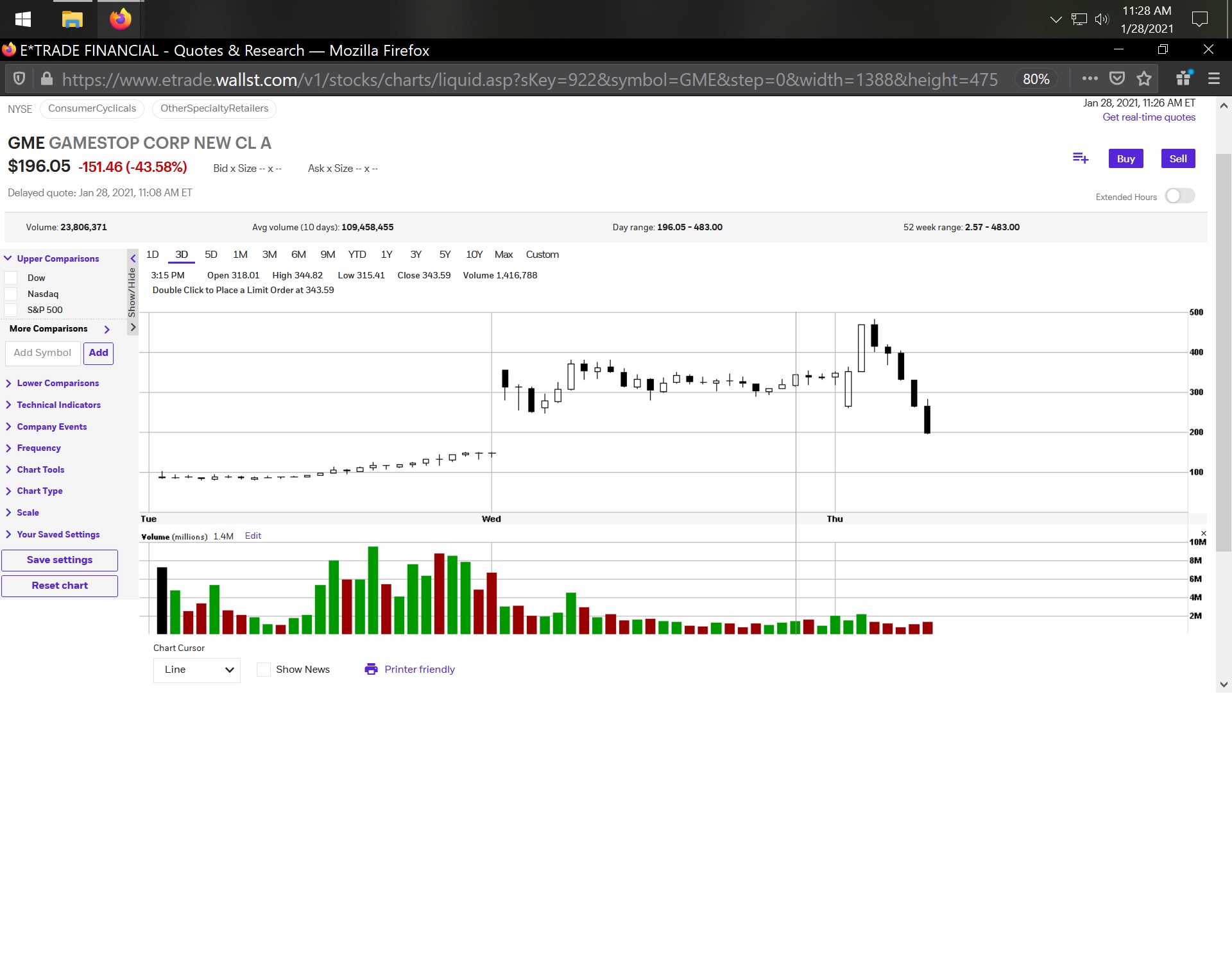Click the Pocket save icon in the address bar

pos(1117,79)
